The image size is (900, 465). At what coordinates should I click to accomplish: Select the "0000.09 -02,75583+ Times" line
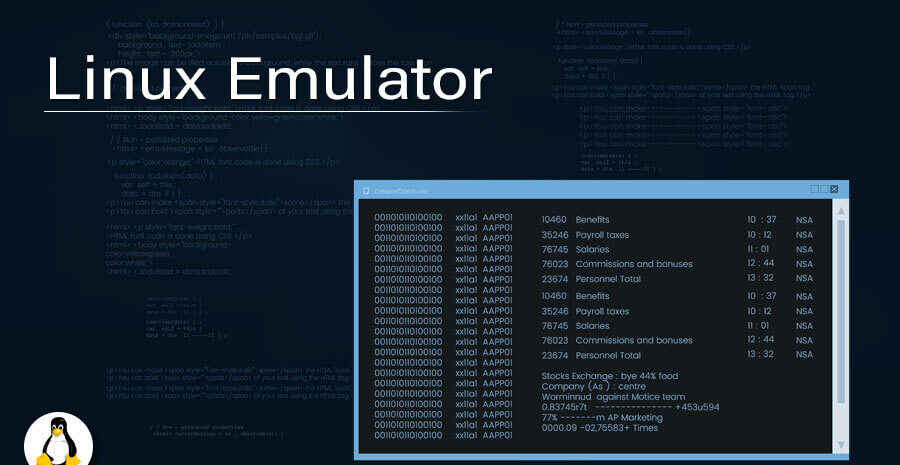coord(600,428)
